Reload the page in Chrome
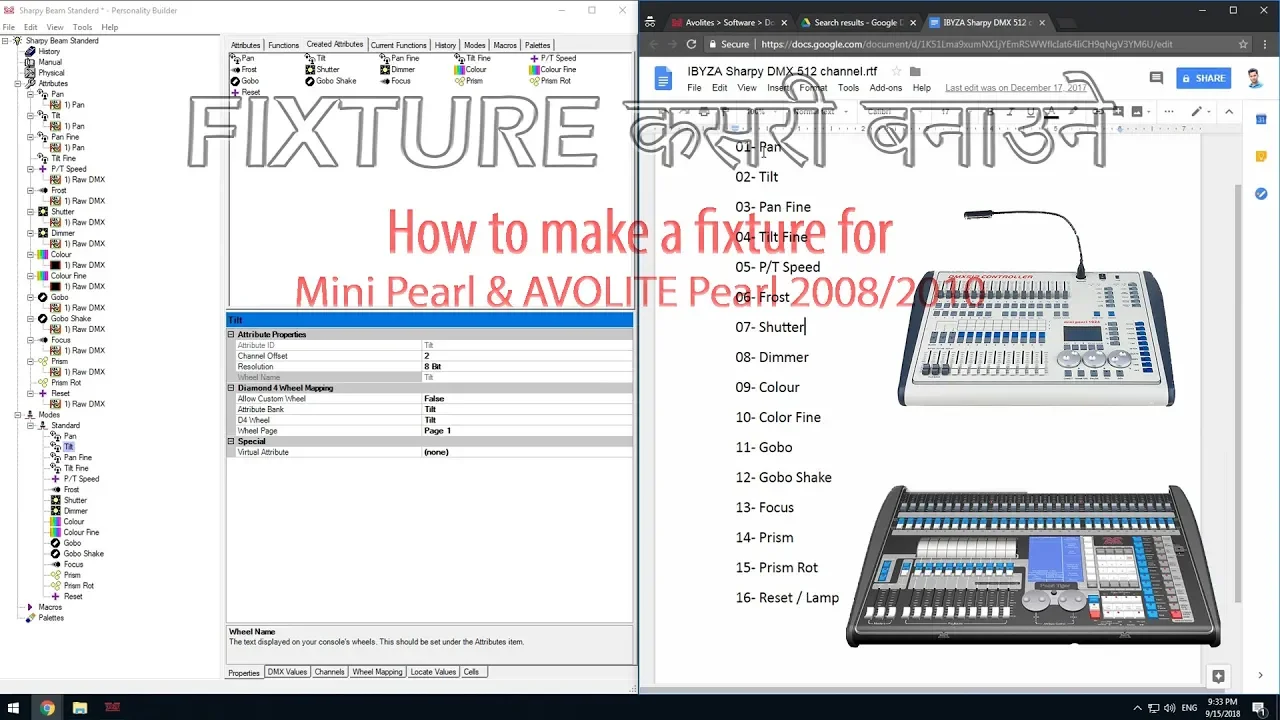Screen dimensions: 1280x720 (x=691, y=44)
